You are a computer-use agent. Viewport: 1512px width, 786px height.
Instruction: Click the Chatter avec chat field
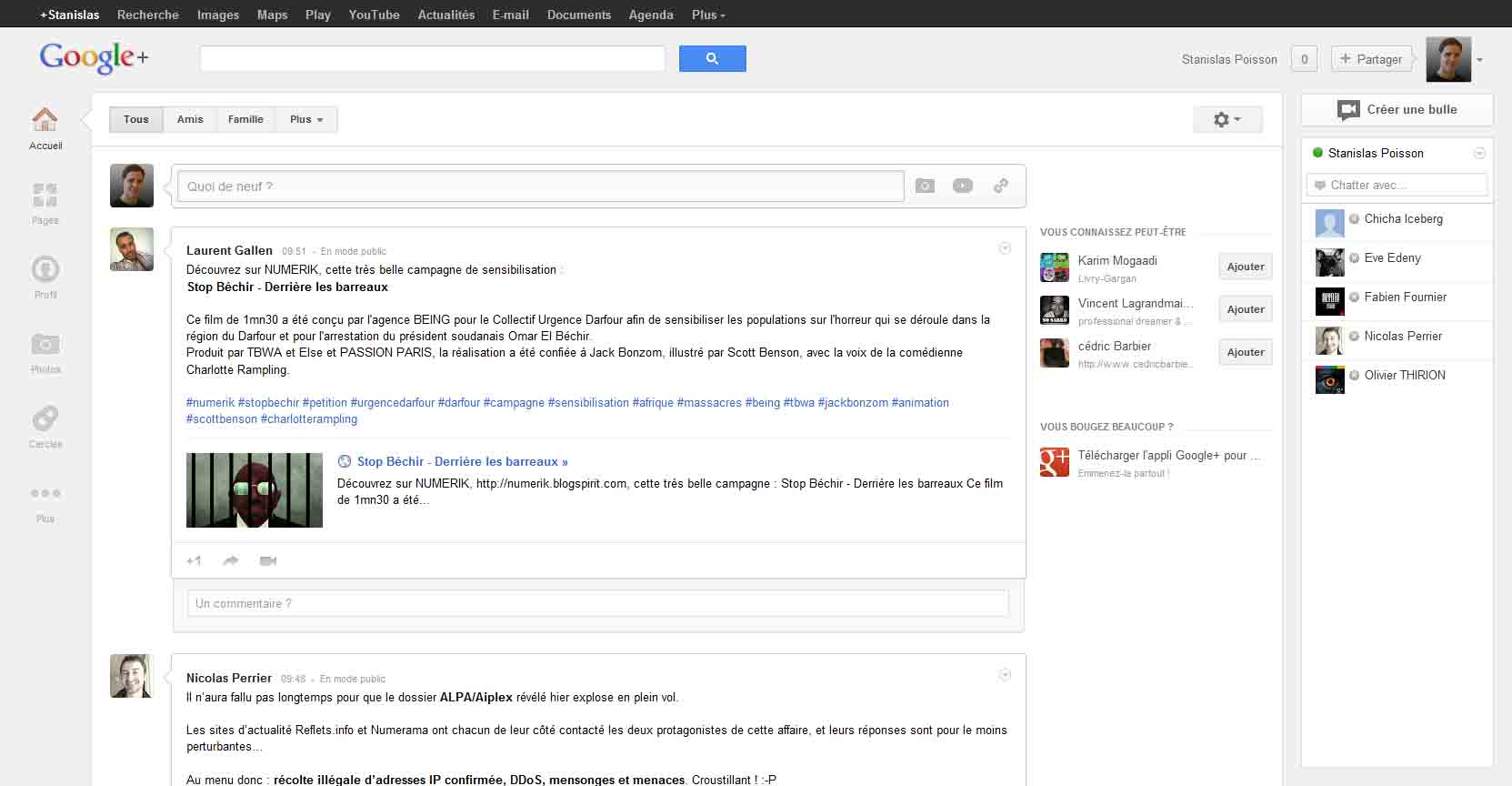click(x=1397, y=185)
